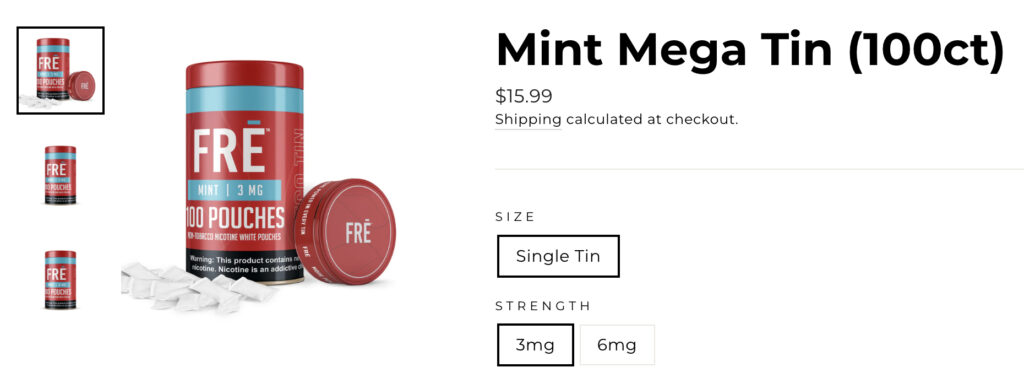
Task: Follow the Shipping policy link
Action: [528, 119]
